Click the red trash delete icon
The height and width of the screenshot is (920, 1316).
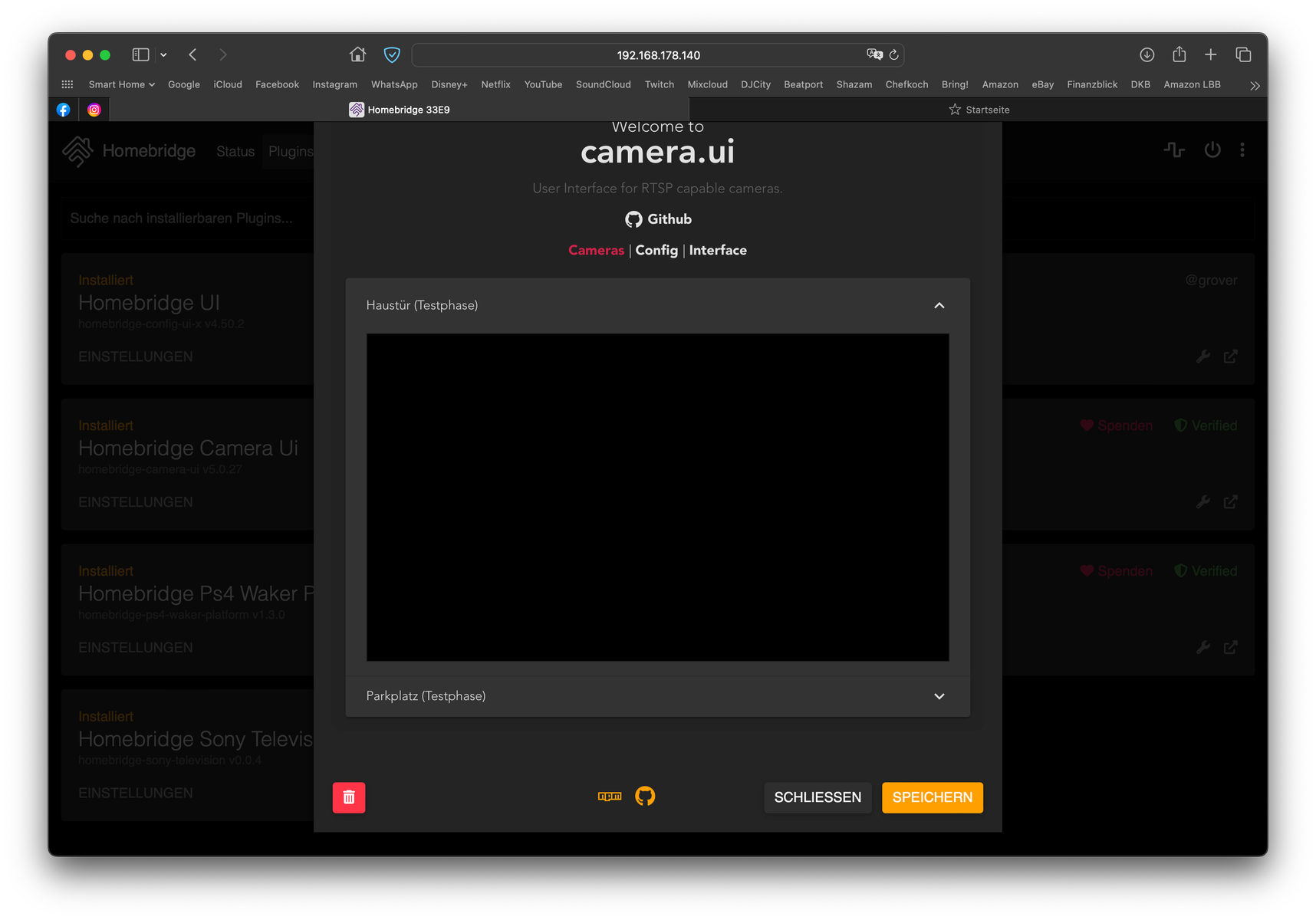(x=349, y=797)
